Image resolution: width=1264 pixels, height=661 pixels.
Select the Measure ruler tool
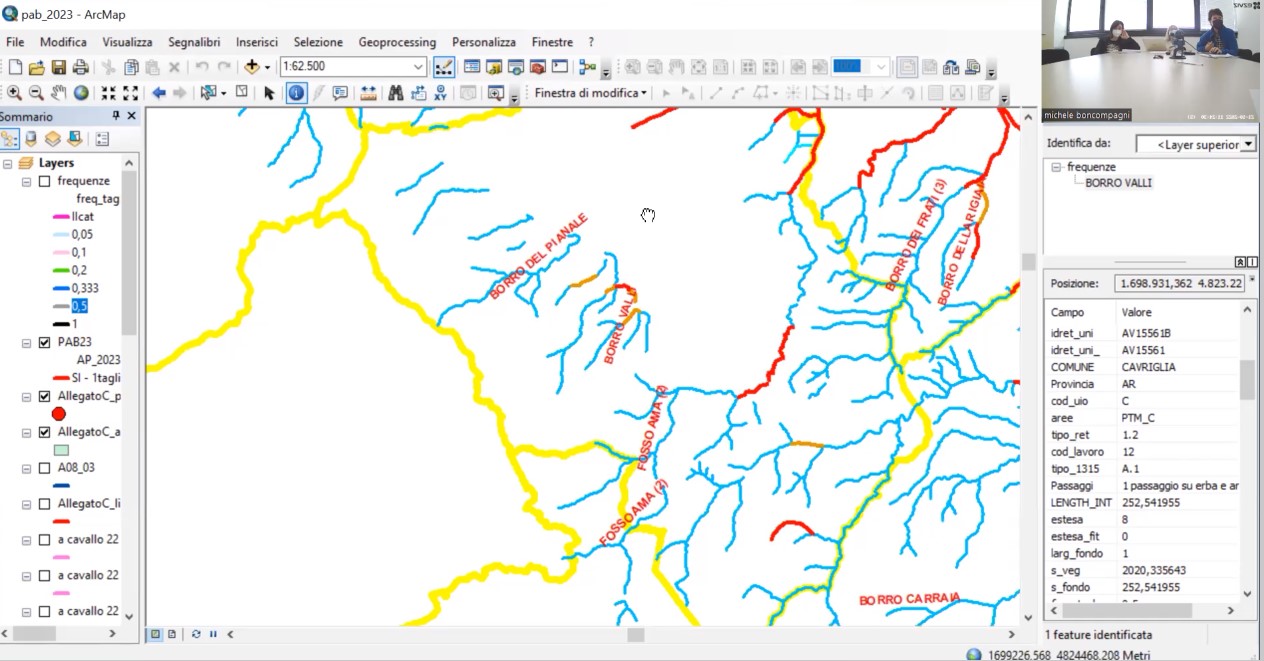click(x=368, y=93)
